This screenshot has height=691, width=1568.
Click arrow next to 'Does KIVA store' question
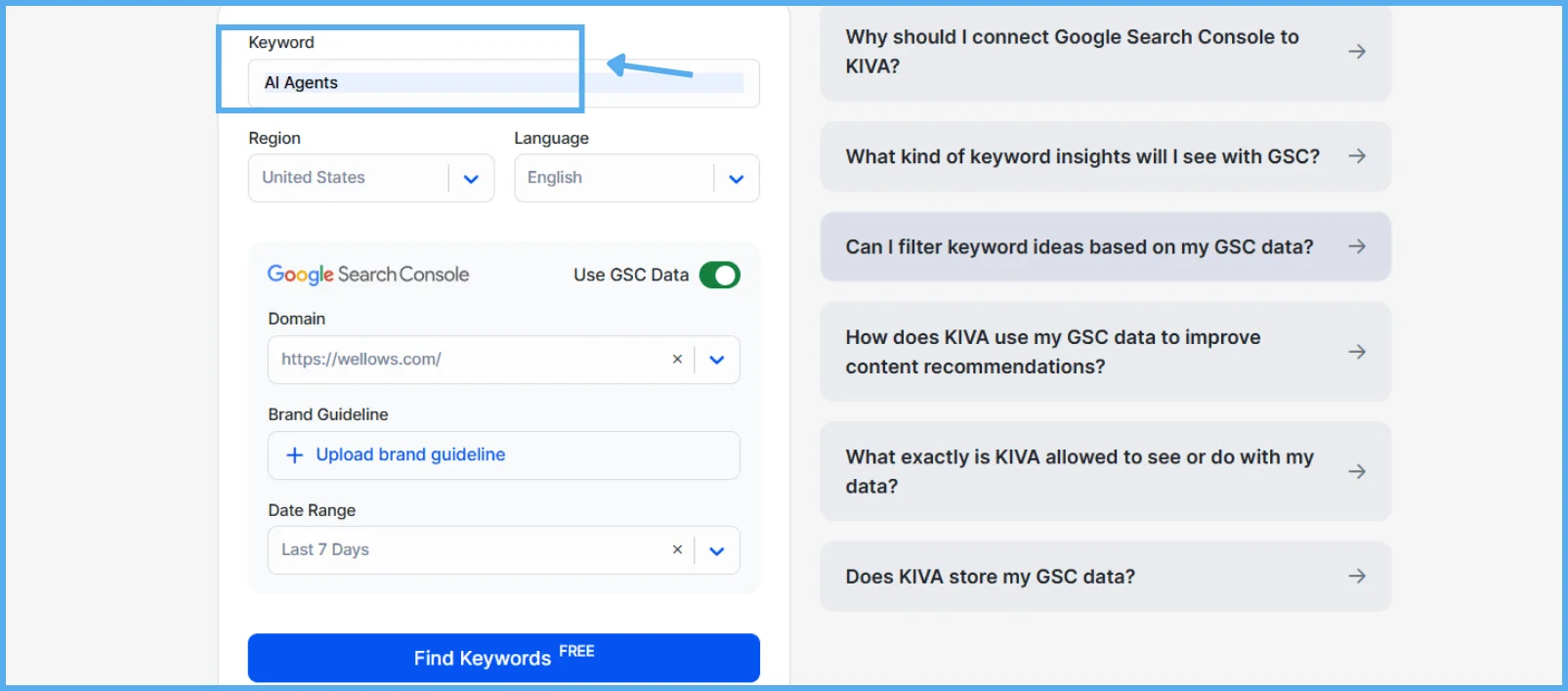[1357, 577]
